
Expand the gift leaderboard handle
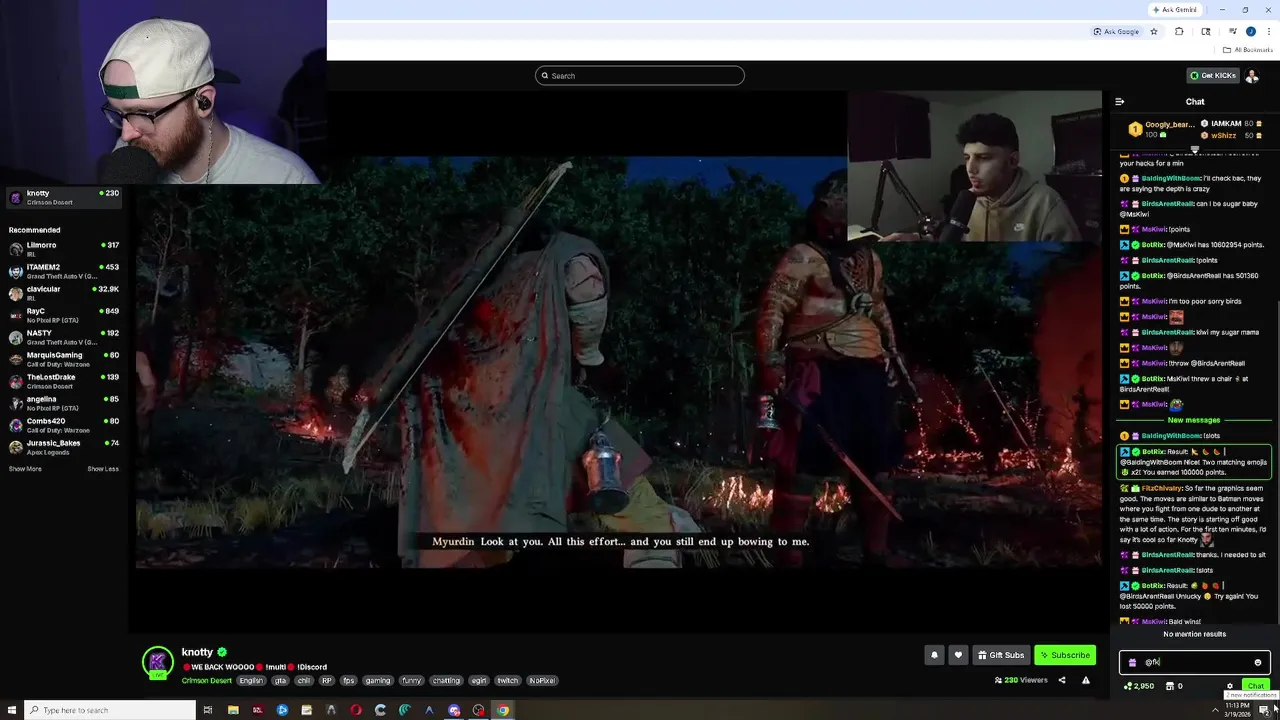[x=1194, y=149]
